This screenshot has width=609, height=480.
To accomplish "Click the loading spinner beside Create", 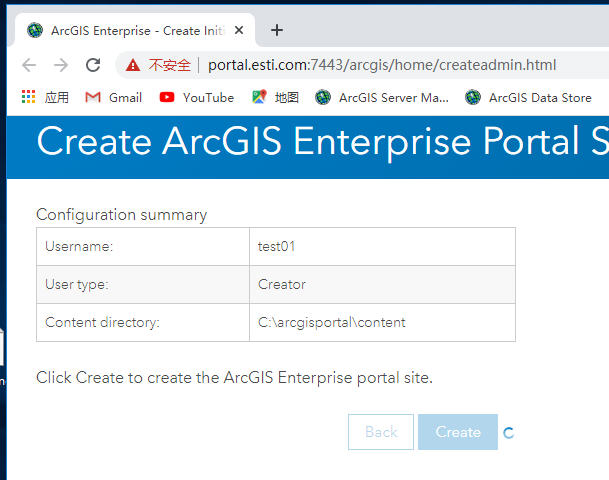I will click(508, 433).
